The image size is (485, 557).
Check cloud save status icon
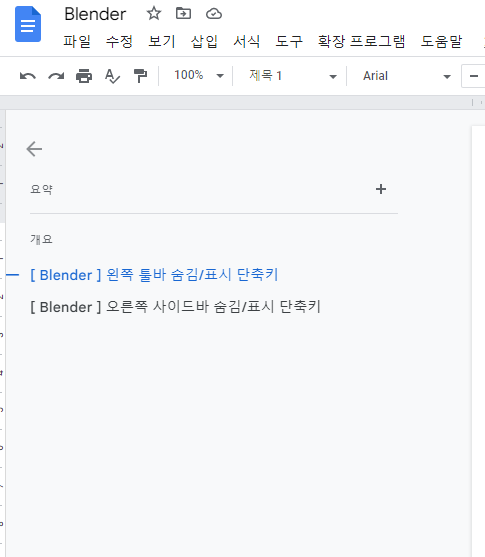tap(214, 14)
